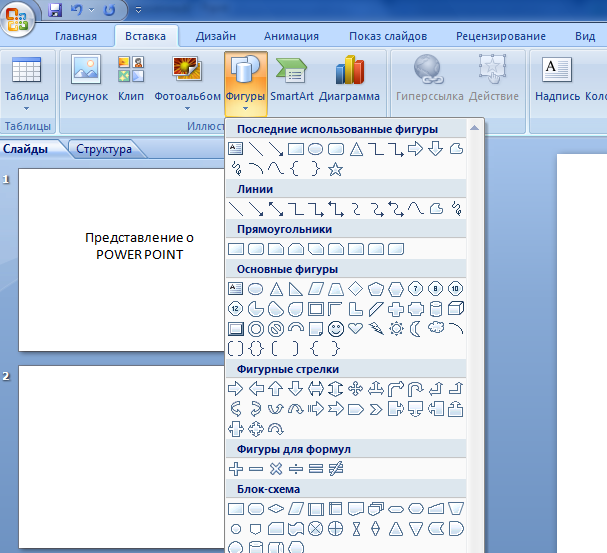Select the chevron arrow shape
Viewport: 607px width, 553px height.
pyautogui.click(x=376, y=409)
